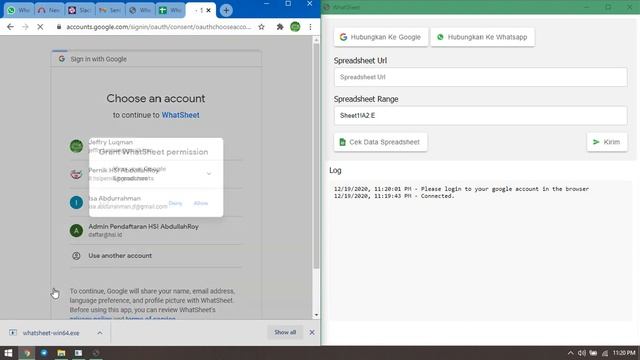Choose the Jeffry Luqman account
The height and width of the screenshot is (360, 640).
tap(155, 146)
